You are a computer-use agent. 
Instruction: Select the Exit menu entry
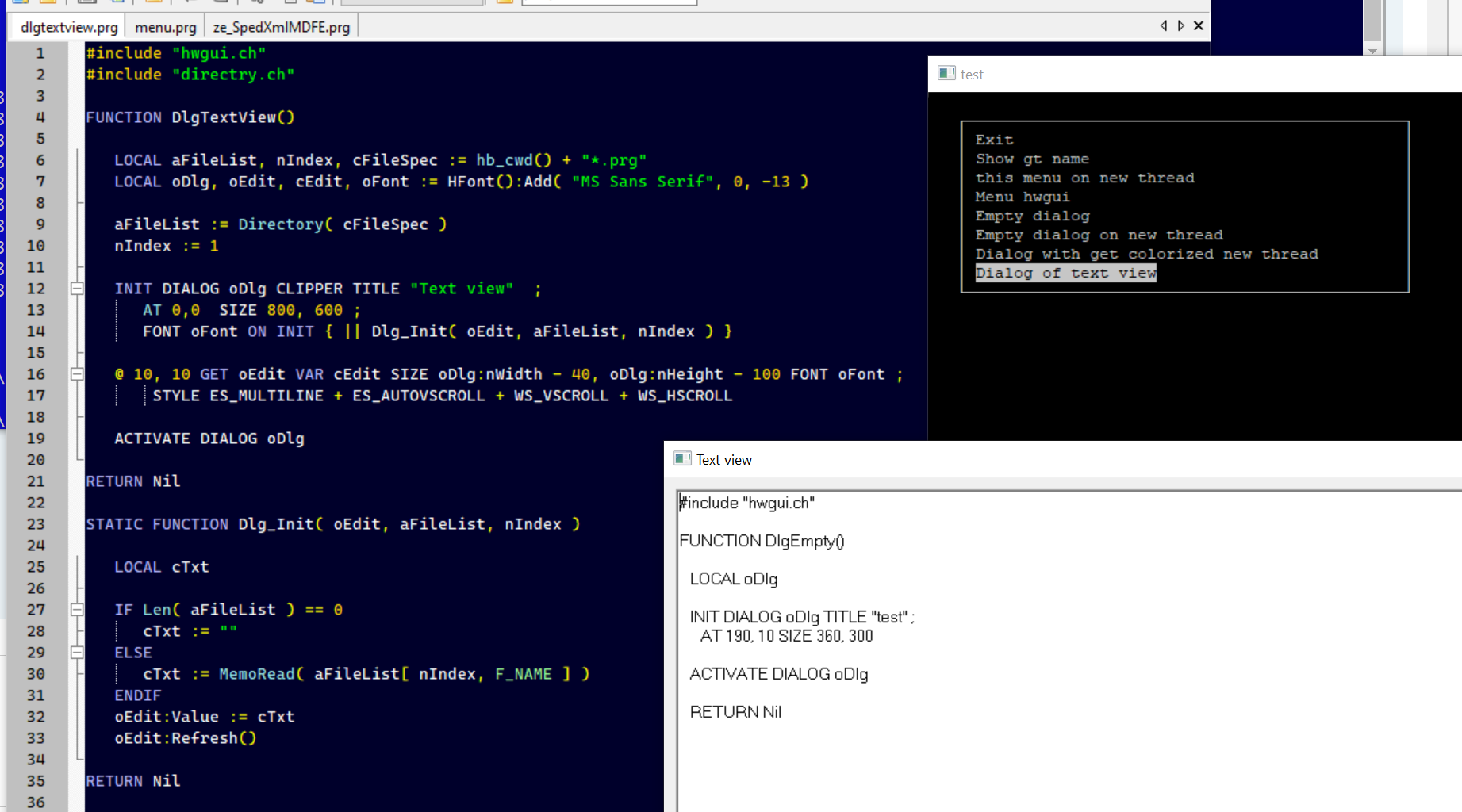(994, 140)
